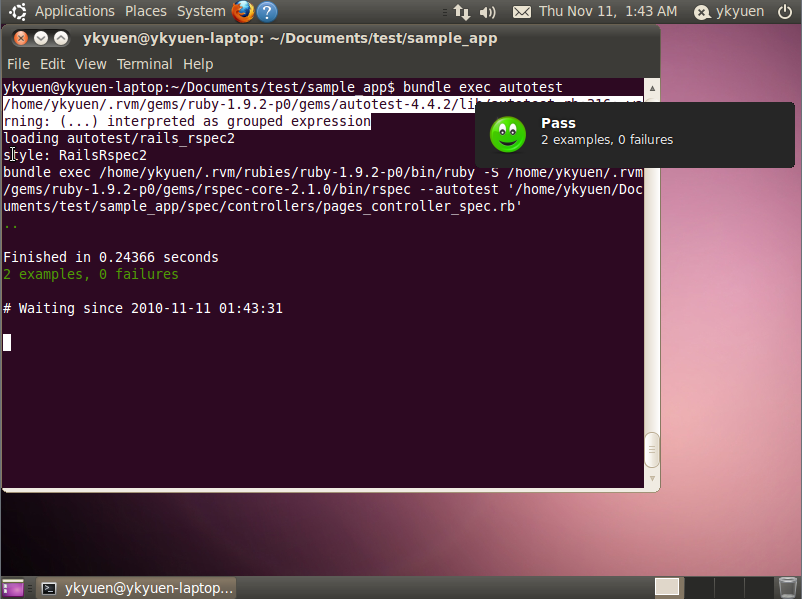Open the sound volume indicator
The image size is (802, 599).
click(488, 12)
